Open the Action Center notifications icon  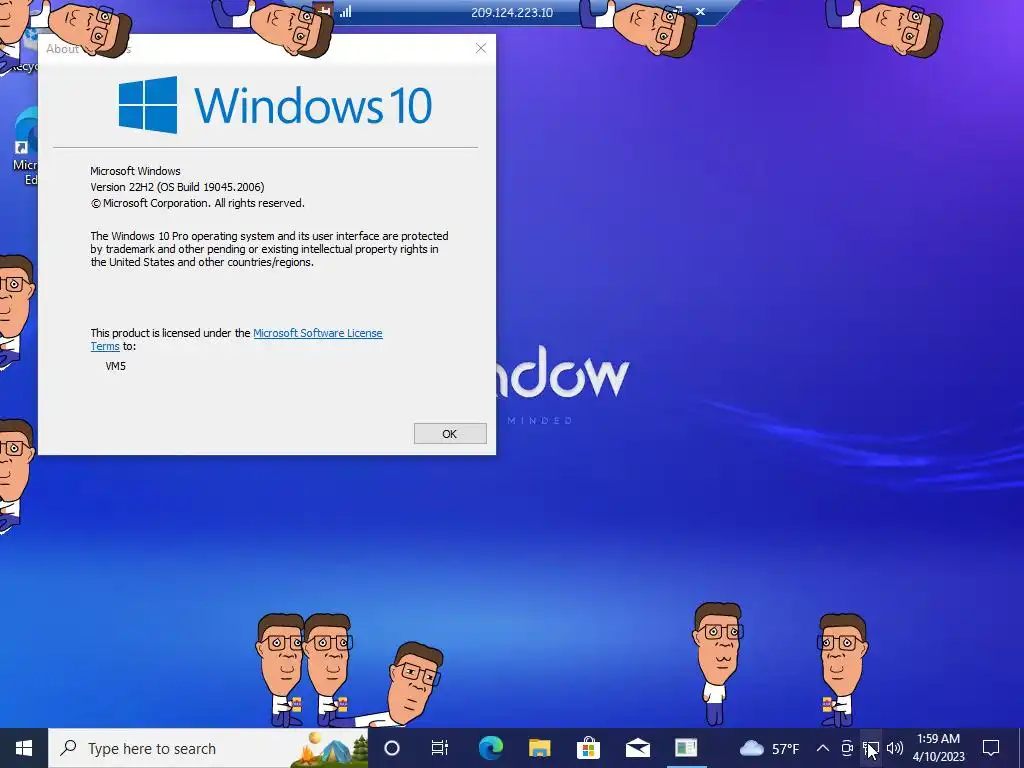991,748
